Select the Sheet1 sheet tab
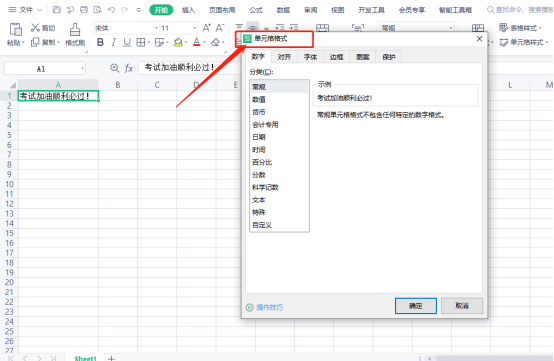This screenshot has height=361, width=554. point(86,358)
